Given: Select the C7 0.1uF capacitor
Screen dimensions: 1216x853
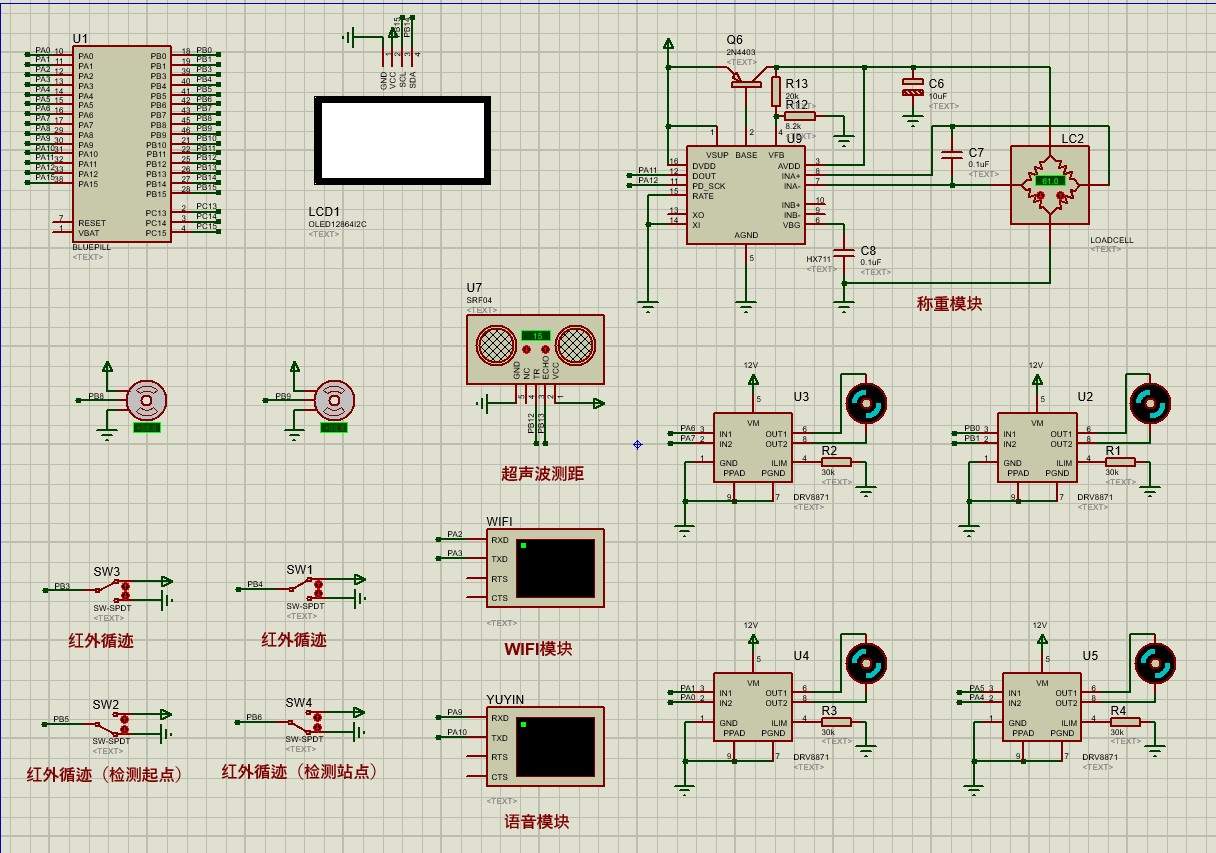Looking at the screenshot, I should pos(951,156).
